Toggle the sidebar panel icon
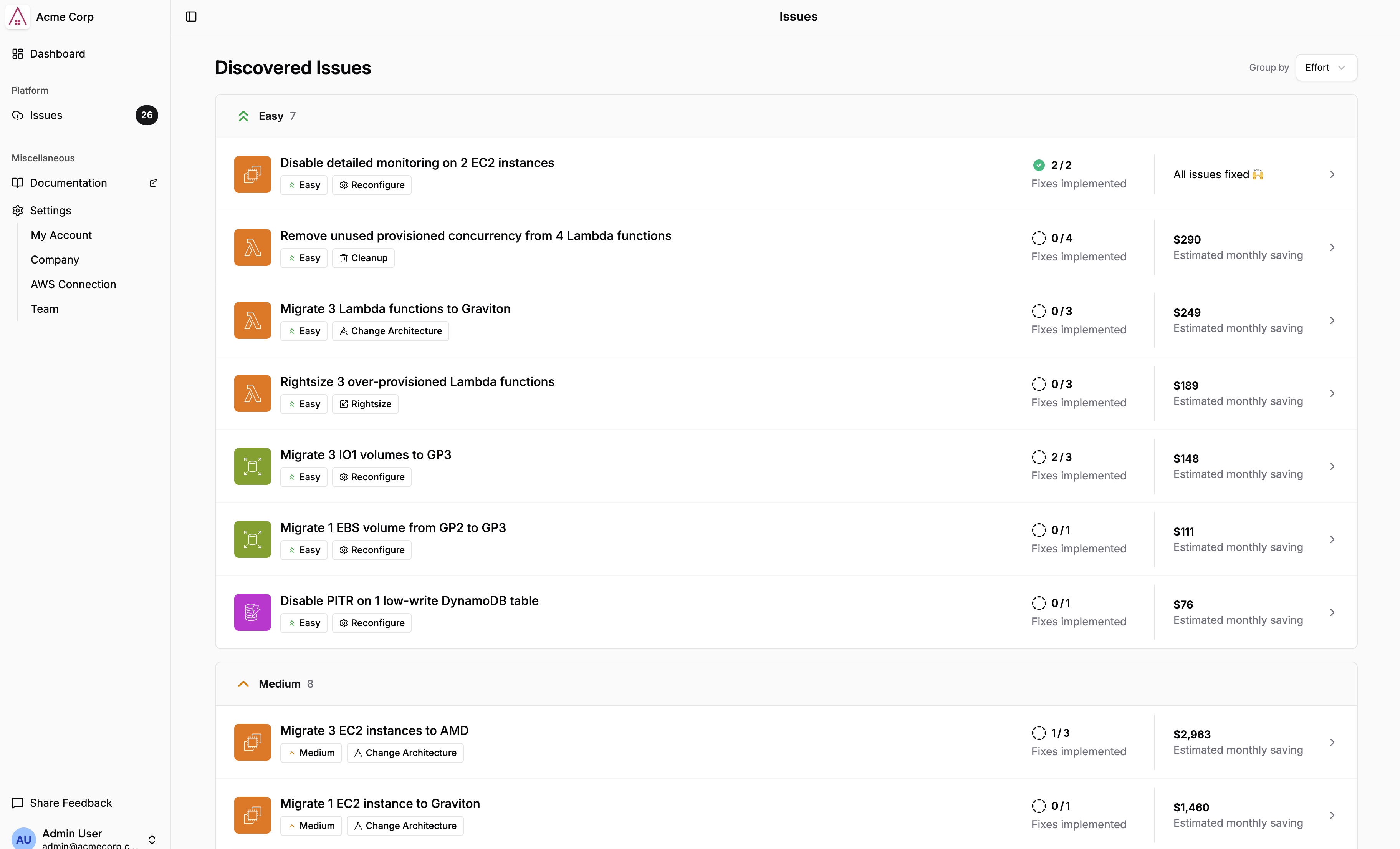The image size is (1400, 849). (191, 17)
